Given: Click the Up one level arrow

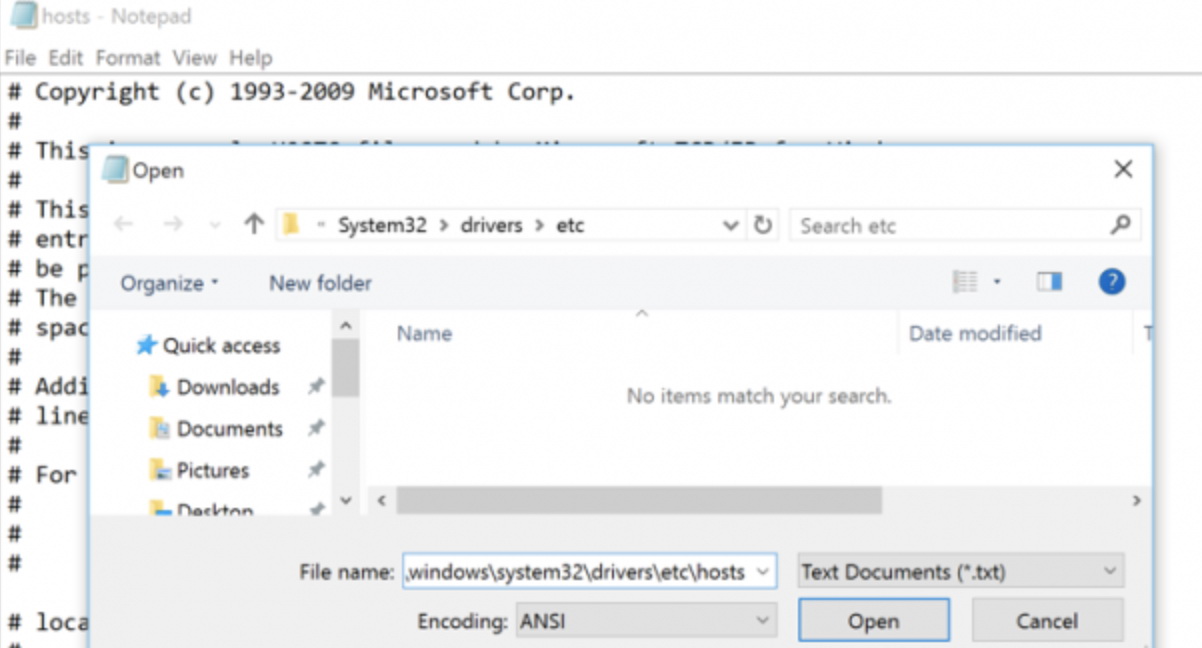Looking at the screenshot, I should coord(254,225).
